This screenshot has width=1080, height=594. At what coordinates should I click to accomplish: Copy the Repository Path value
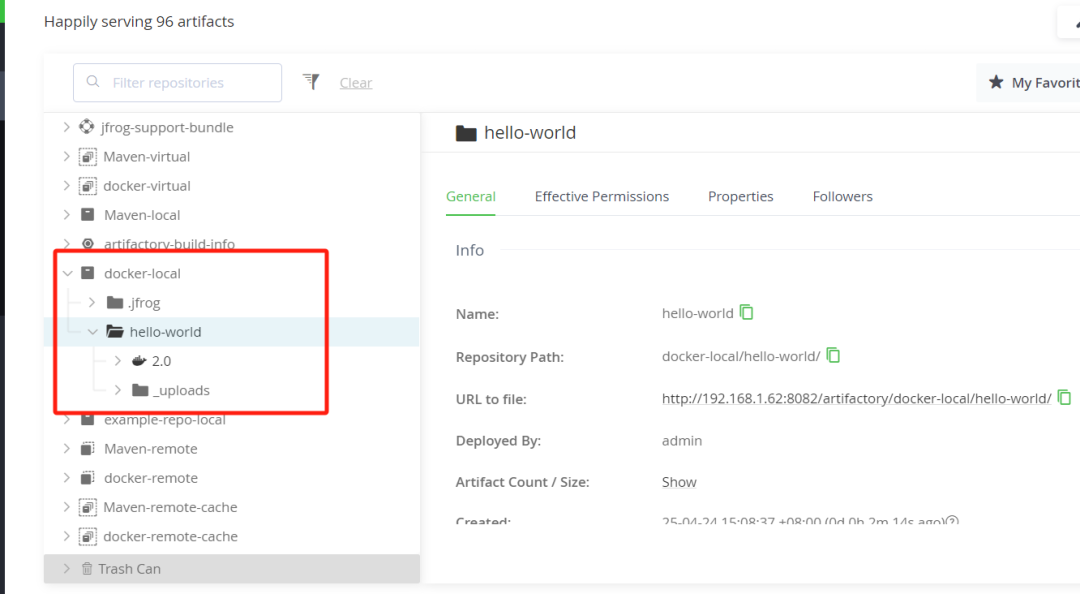(x=833, y=356)
